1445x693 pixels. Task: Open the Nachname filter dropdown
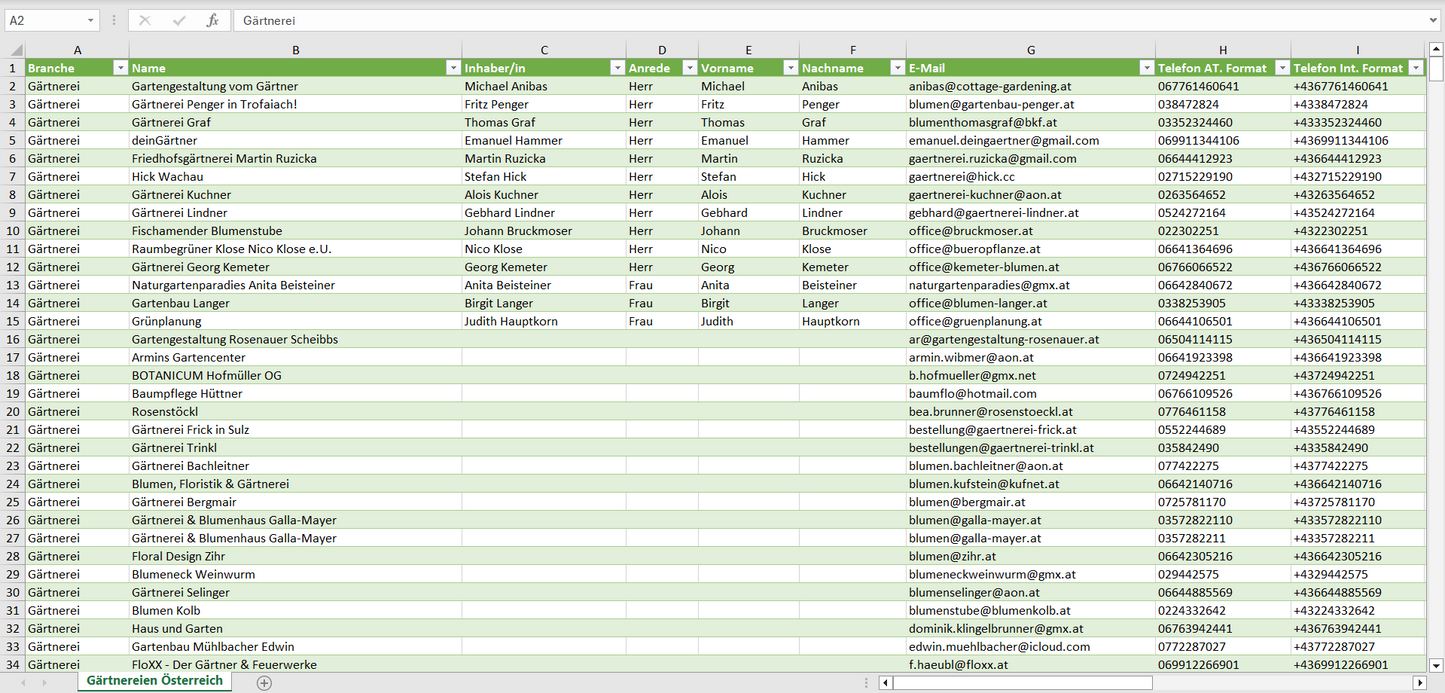click(x=897, y=68)
